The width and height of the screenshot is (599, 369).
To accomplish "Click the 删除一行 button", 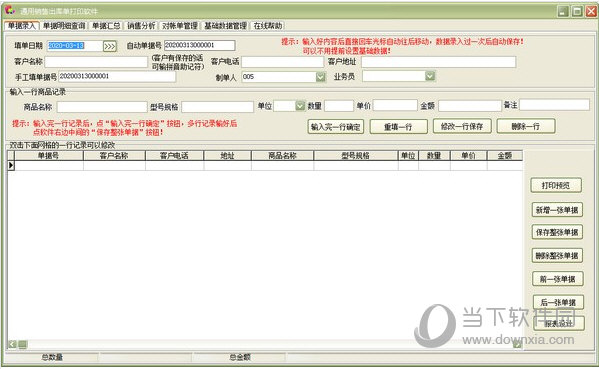I will point(526,126).
